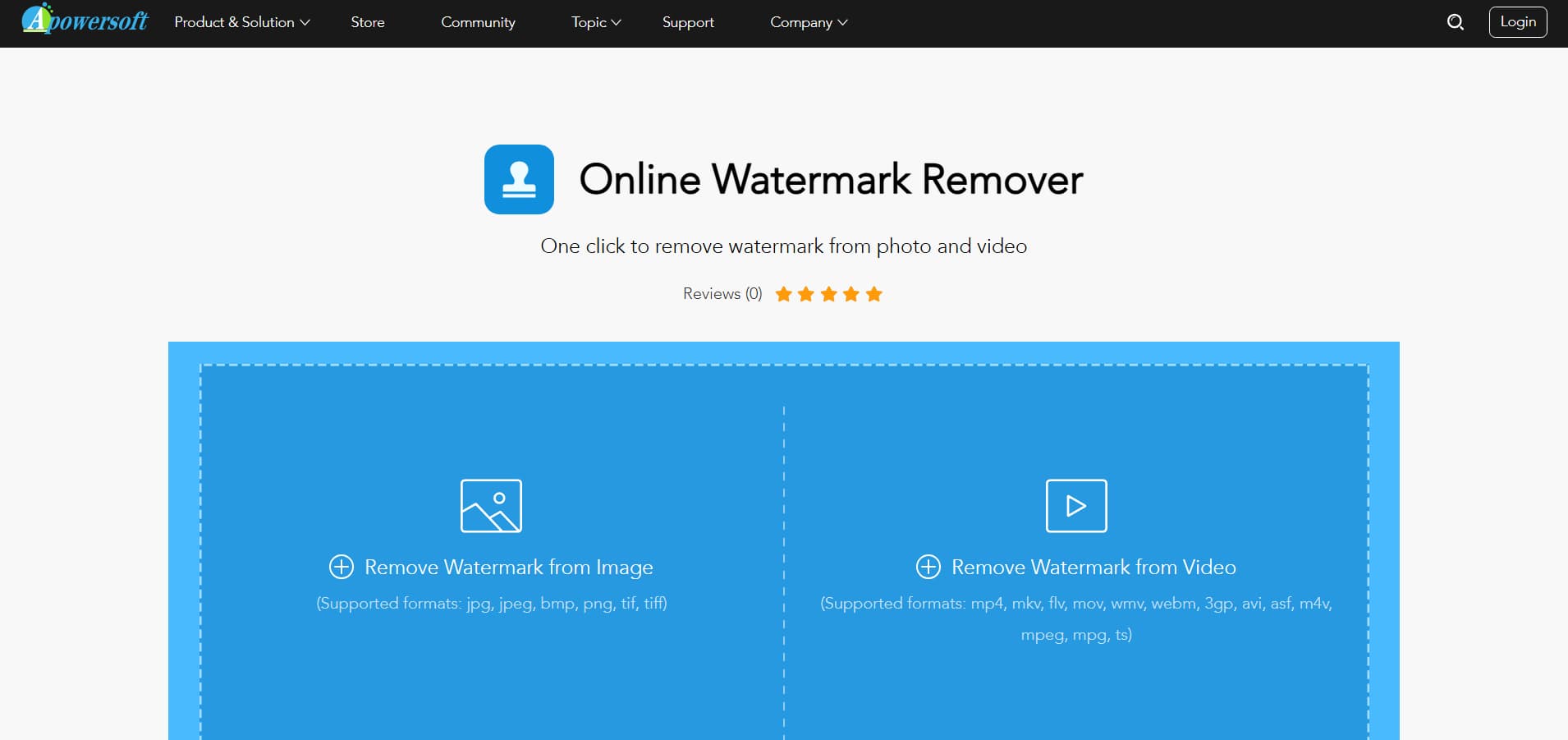
Task: Open the Support page
Action: coord(688,22)
